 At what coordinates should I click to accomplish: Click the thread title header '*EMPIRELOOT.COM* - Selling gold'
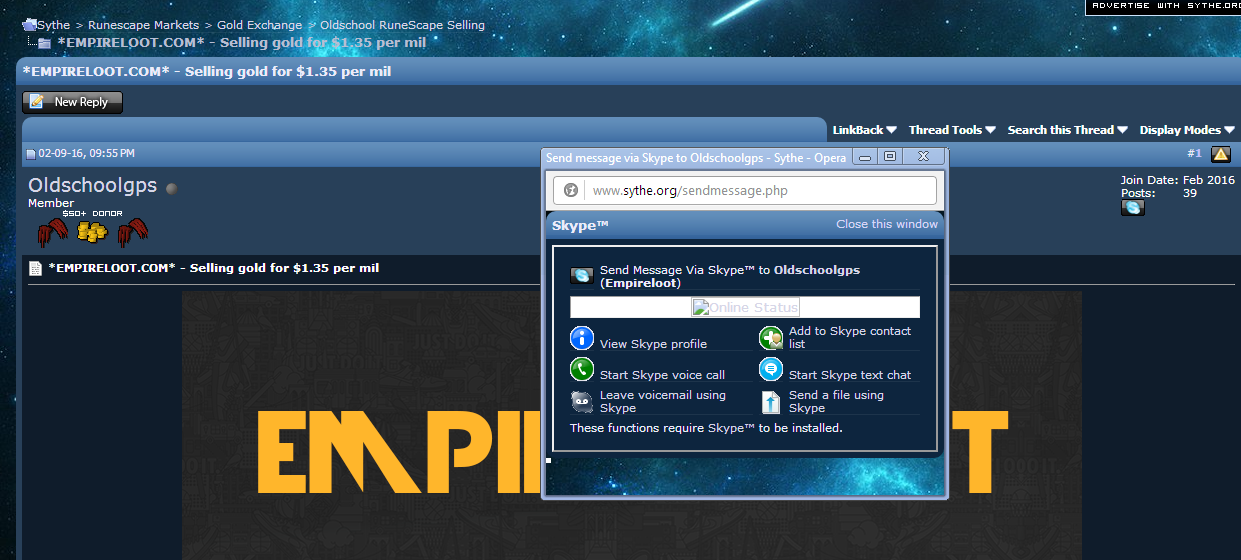coord(207,71)
